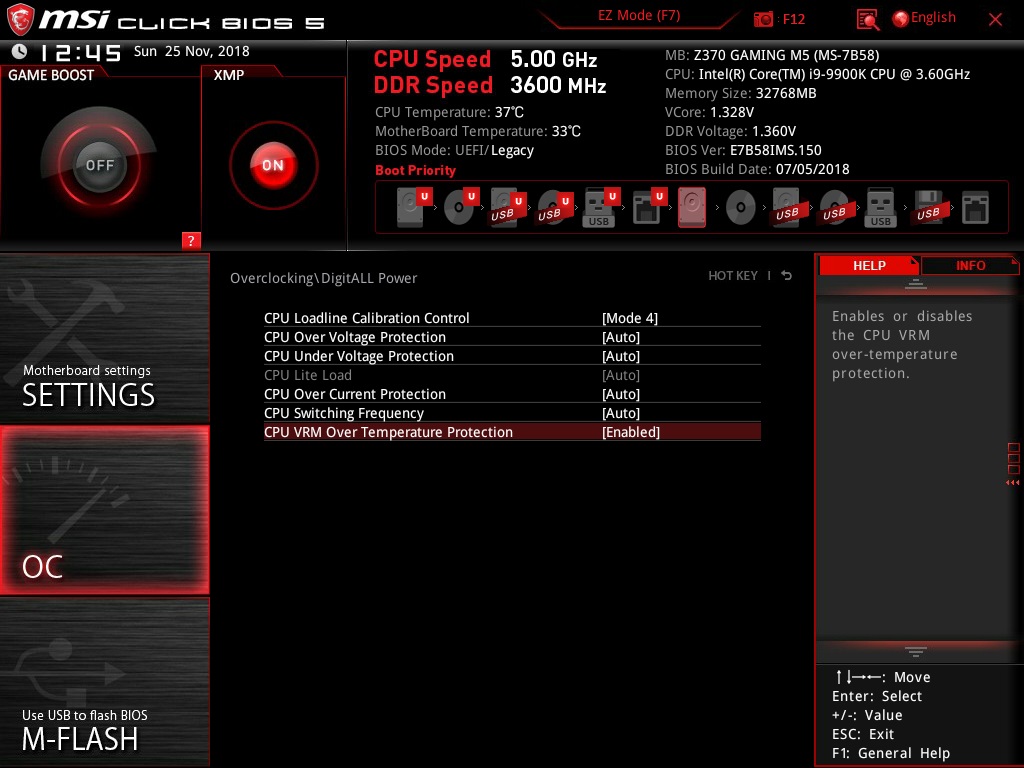The width and height of the screenshot is (1024, 768).
Task: Click the clock icon beside the time
Action: click(20, 51)
